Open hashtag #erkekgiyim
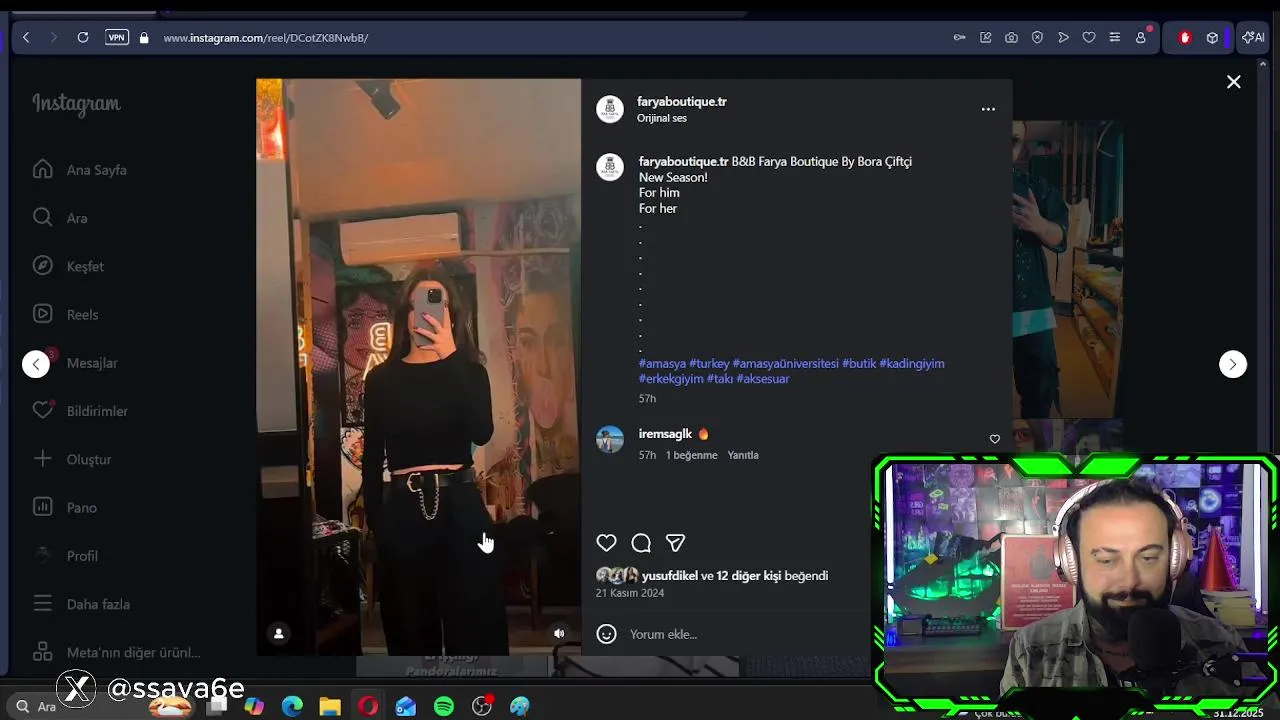 click(x=671, y=379)
